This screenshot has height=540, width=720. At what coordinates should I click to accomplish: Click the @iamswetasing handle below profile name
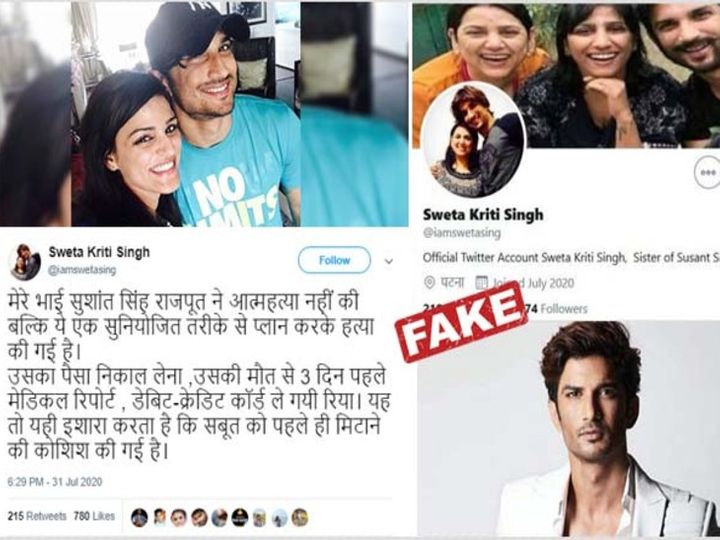[x=461, y=233]
